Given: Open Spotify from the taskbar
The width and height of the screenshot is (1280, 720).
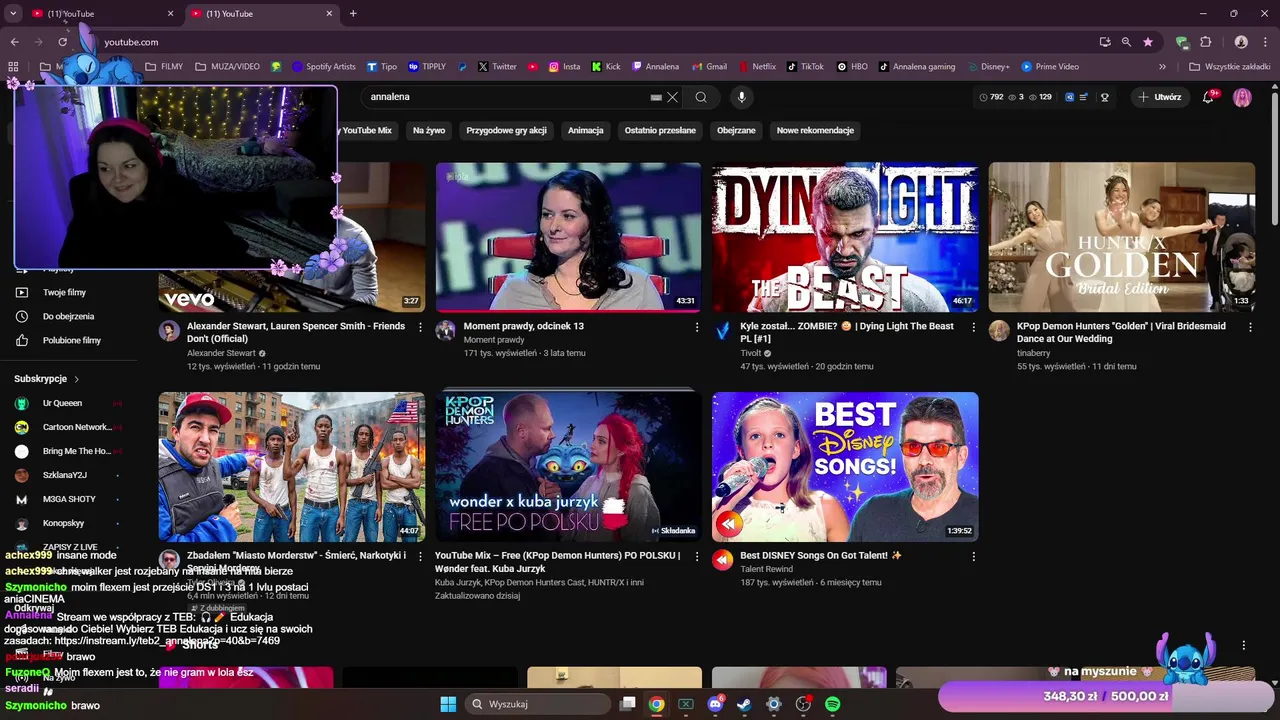Looking at the screenshot, I should [832, 704].
